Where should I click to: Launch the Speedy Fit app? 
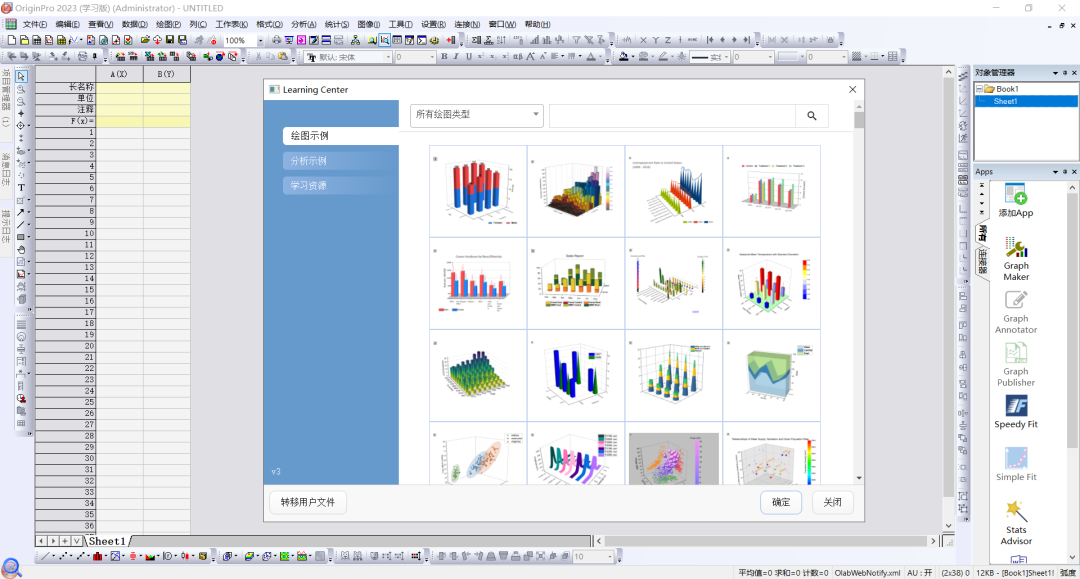[x=1015, y=412]
